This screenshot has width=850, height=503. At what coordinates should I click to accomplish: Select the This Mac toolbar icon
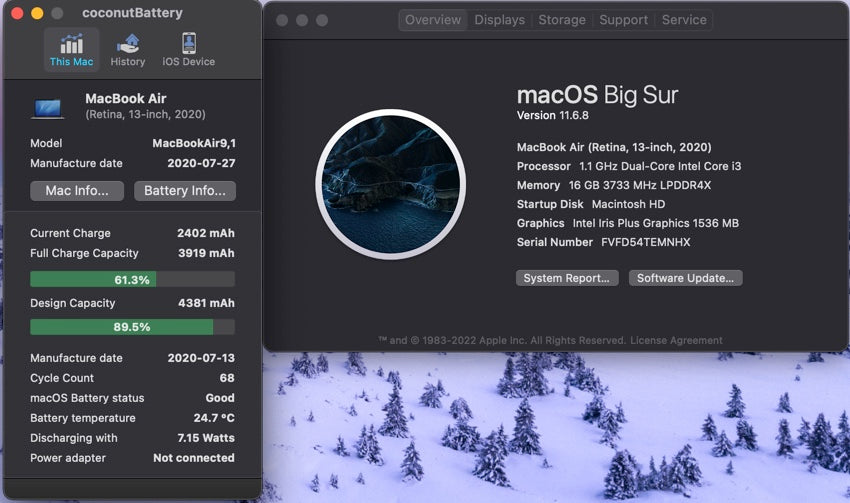tap(72, 49)
